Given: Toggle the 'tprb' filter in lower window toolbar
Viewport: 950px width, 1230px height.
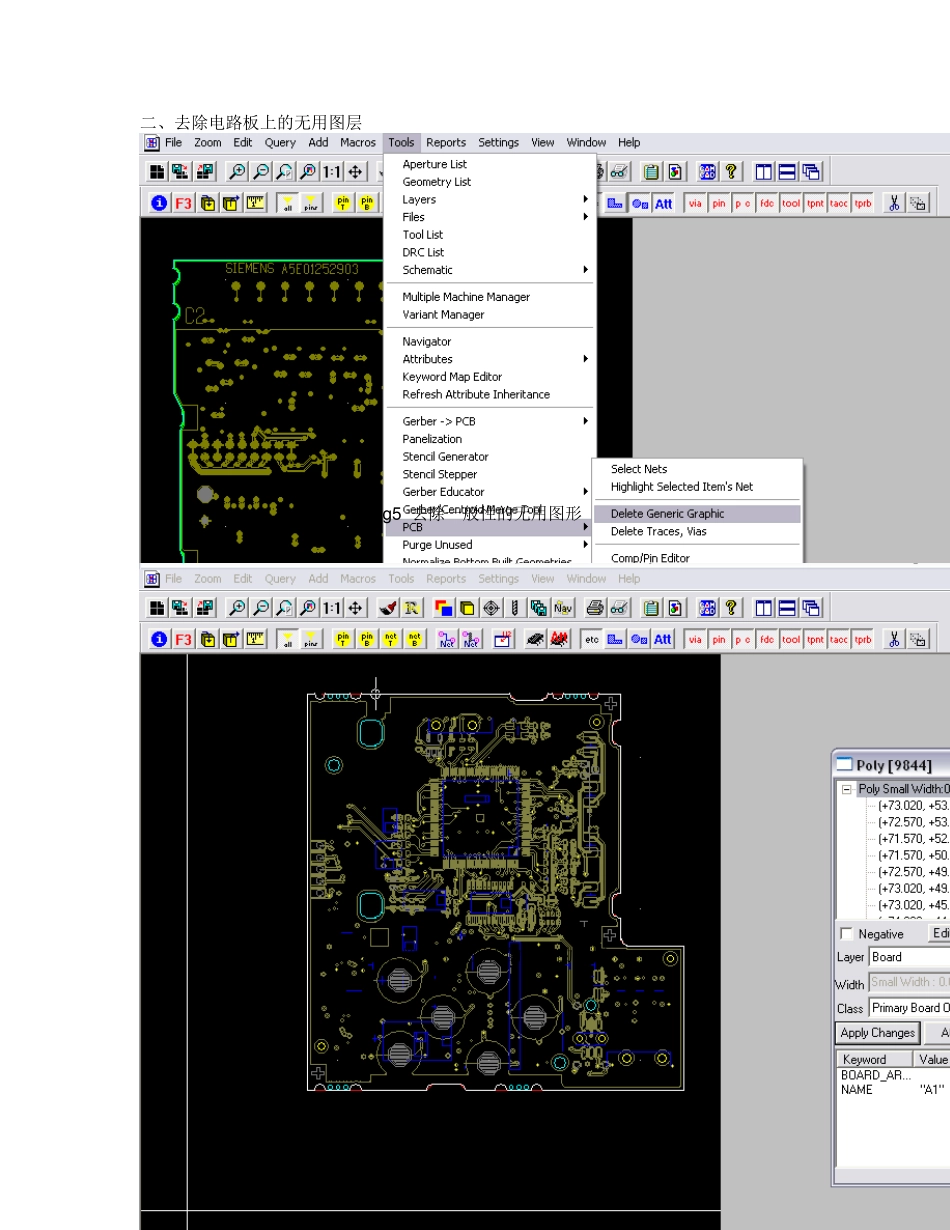Looking at the screenshot, I should click(x=863, y=639).
